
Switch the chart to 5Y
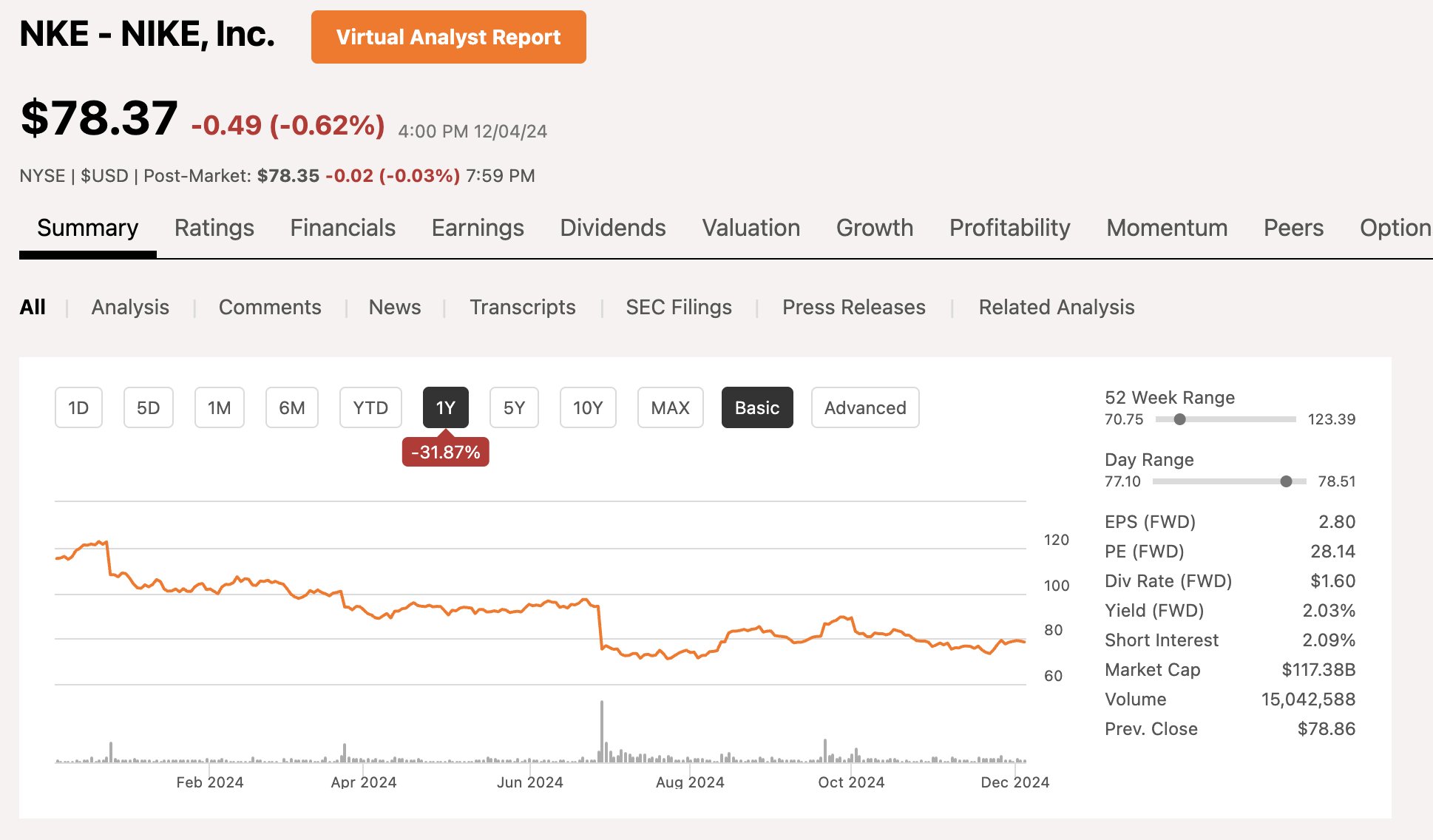pyautogui.click(x=514, y=407)
